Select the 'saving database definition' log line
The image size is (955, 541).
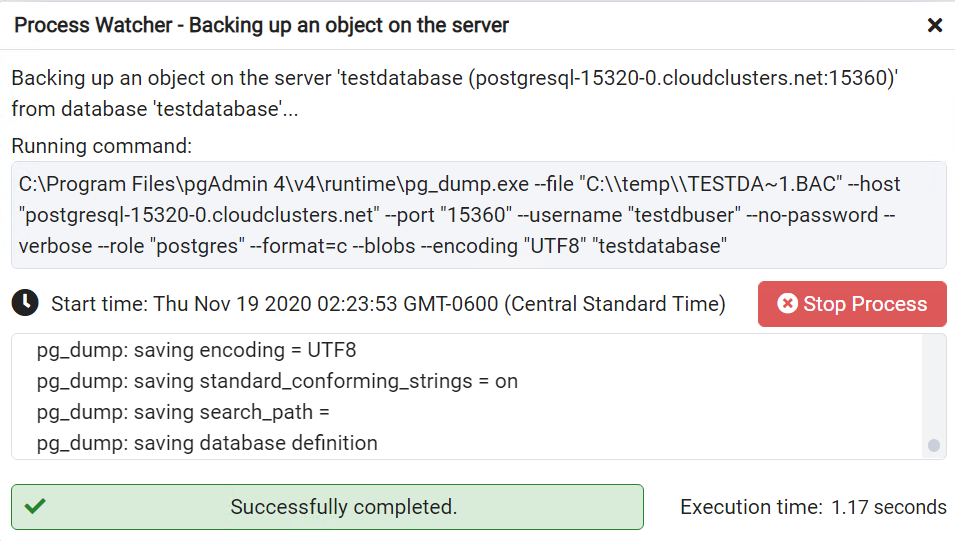coord(207,442)
